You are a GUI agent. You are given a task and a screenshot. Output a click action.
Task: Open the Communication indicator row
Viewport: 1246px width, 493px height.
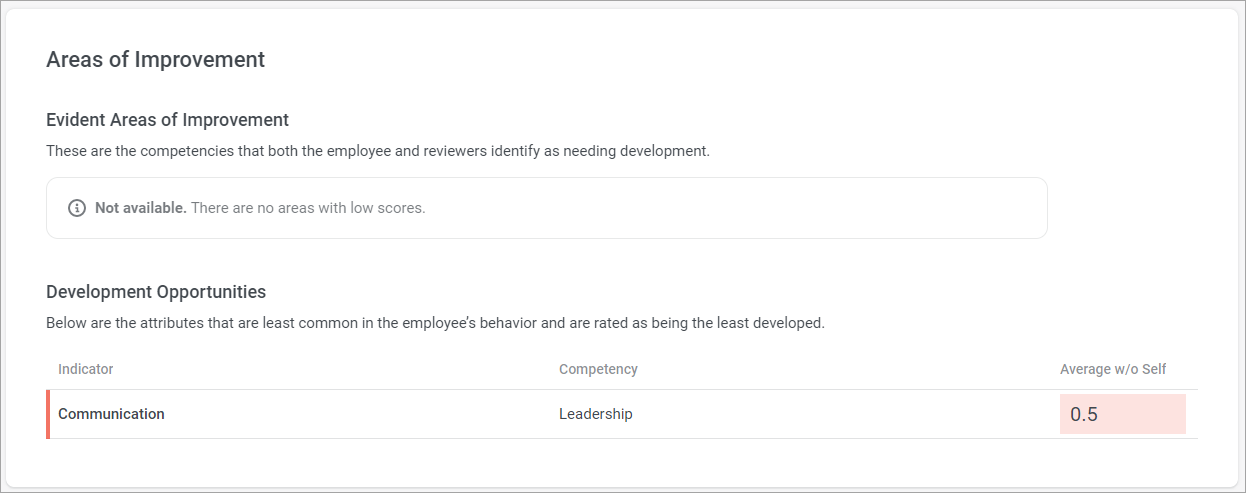(622, 414)
